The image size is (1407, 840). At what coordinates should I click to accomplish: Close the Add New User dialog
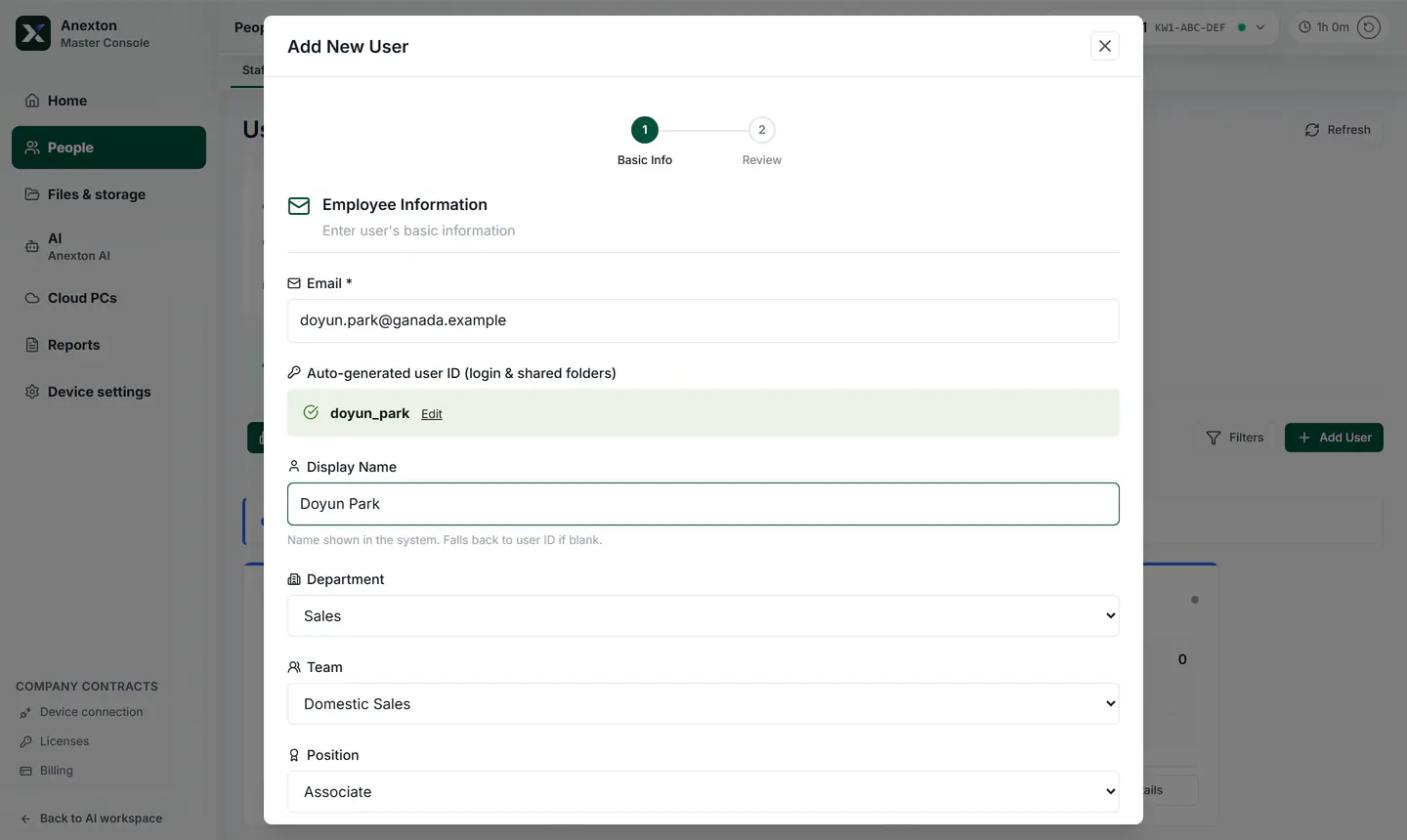coord(1105,46)
